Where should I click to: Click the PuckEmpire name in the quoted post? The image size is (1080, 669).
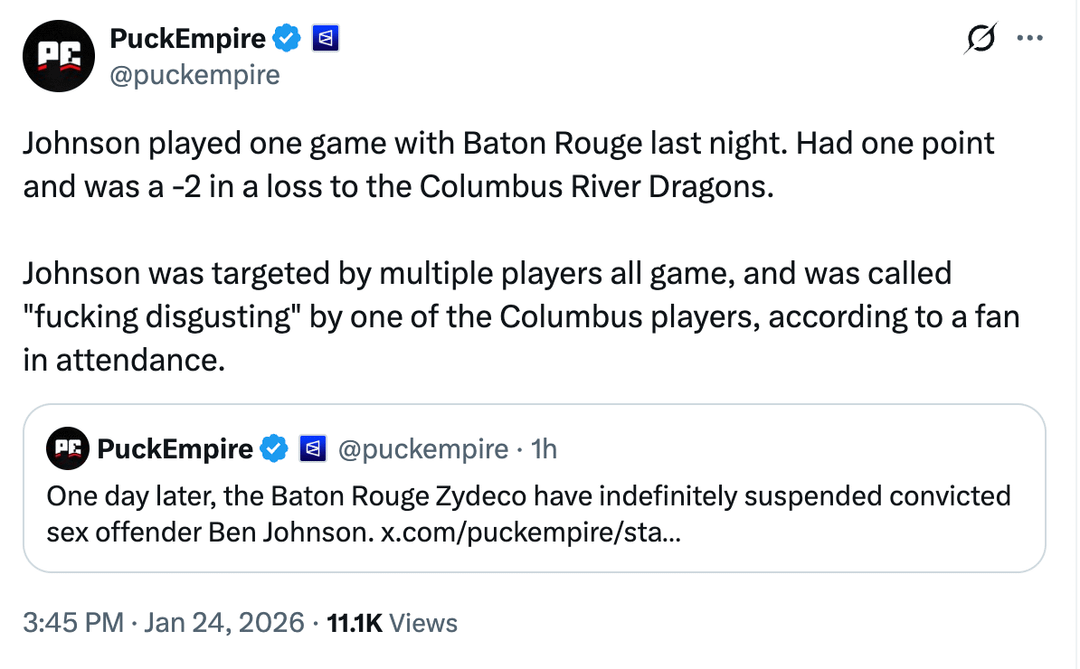(175, 450)
